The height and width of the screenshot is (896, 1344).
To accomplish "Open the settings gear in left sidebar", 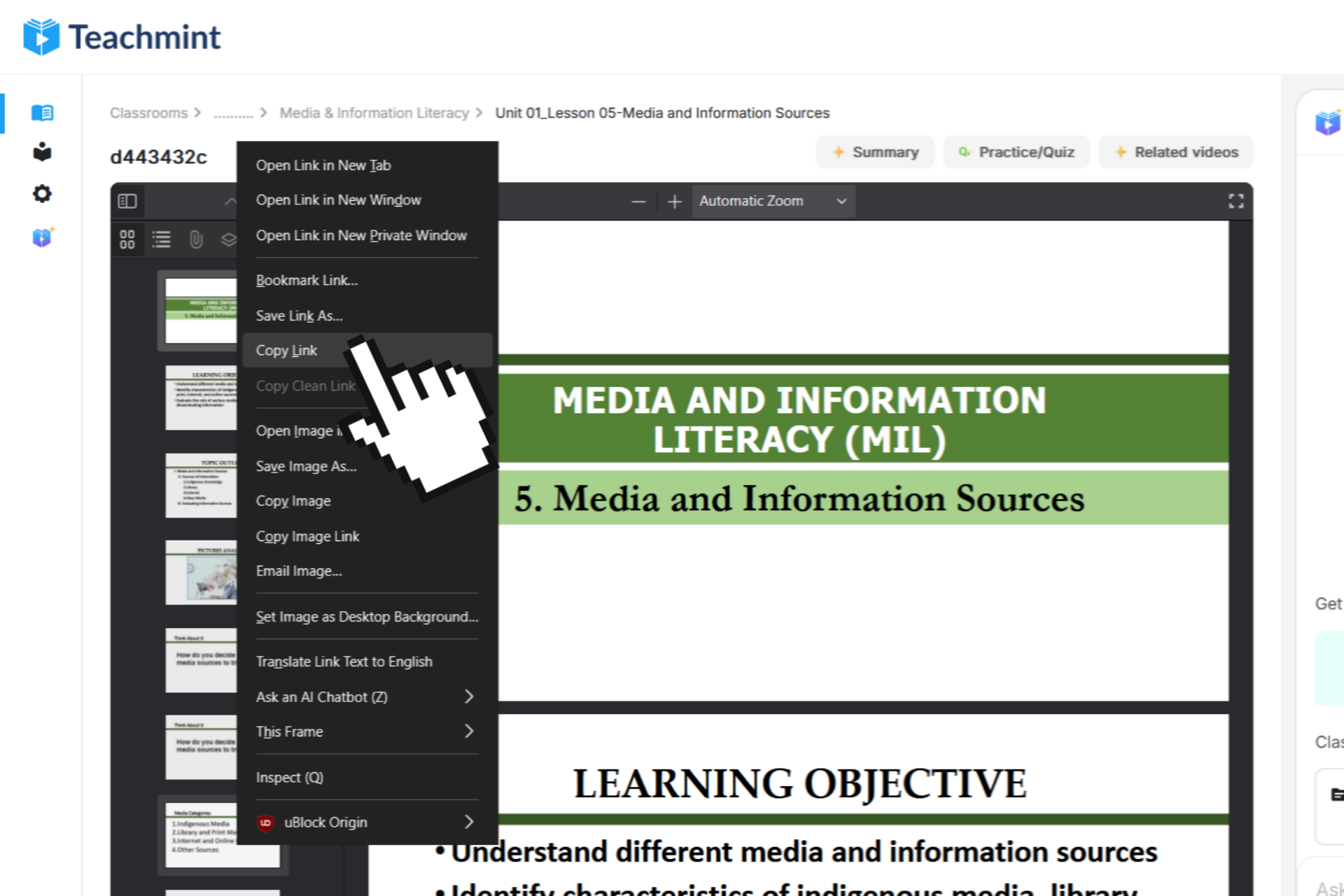I will [42, 194].
